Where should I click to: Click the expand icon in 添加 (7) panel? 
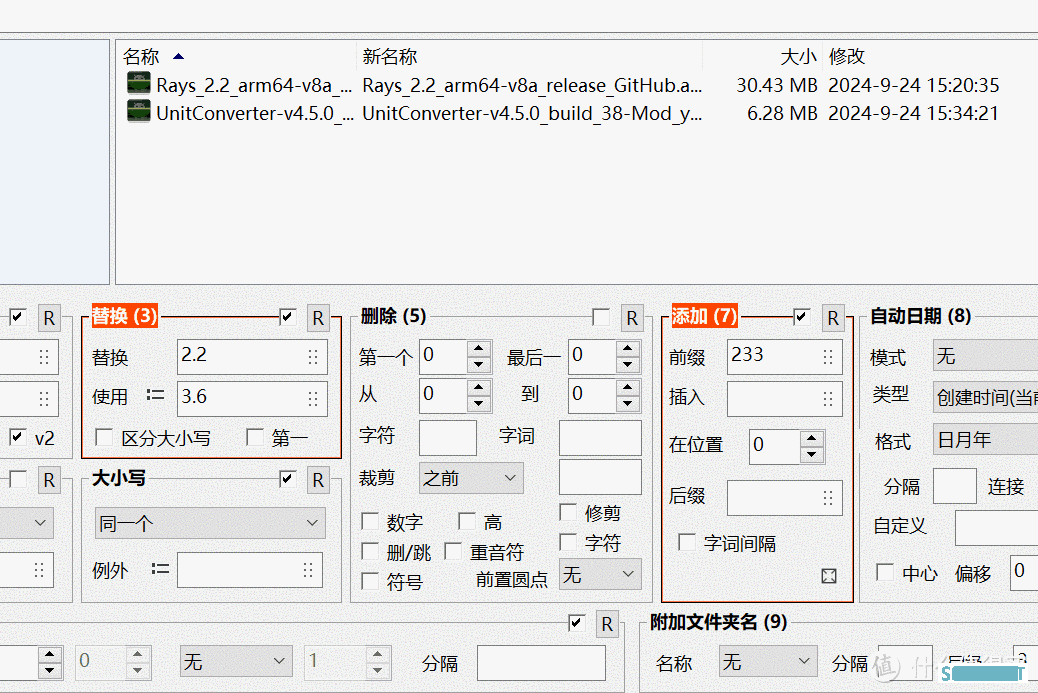[829, 576]
